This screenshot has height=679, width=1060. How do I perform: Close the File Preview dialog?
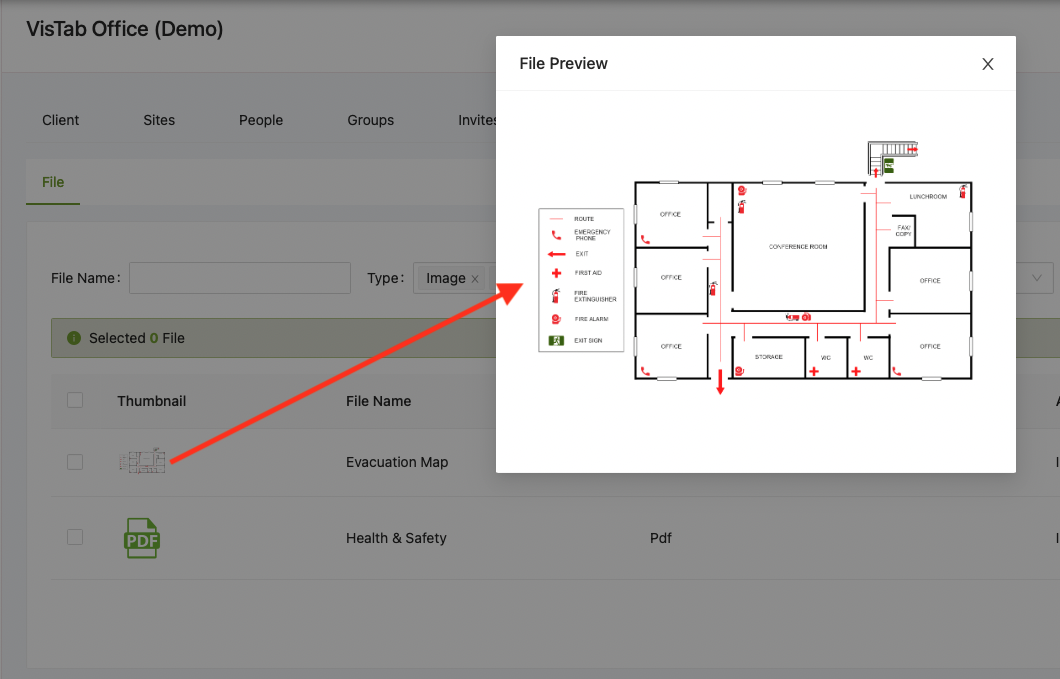click(988, 64)
